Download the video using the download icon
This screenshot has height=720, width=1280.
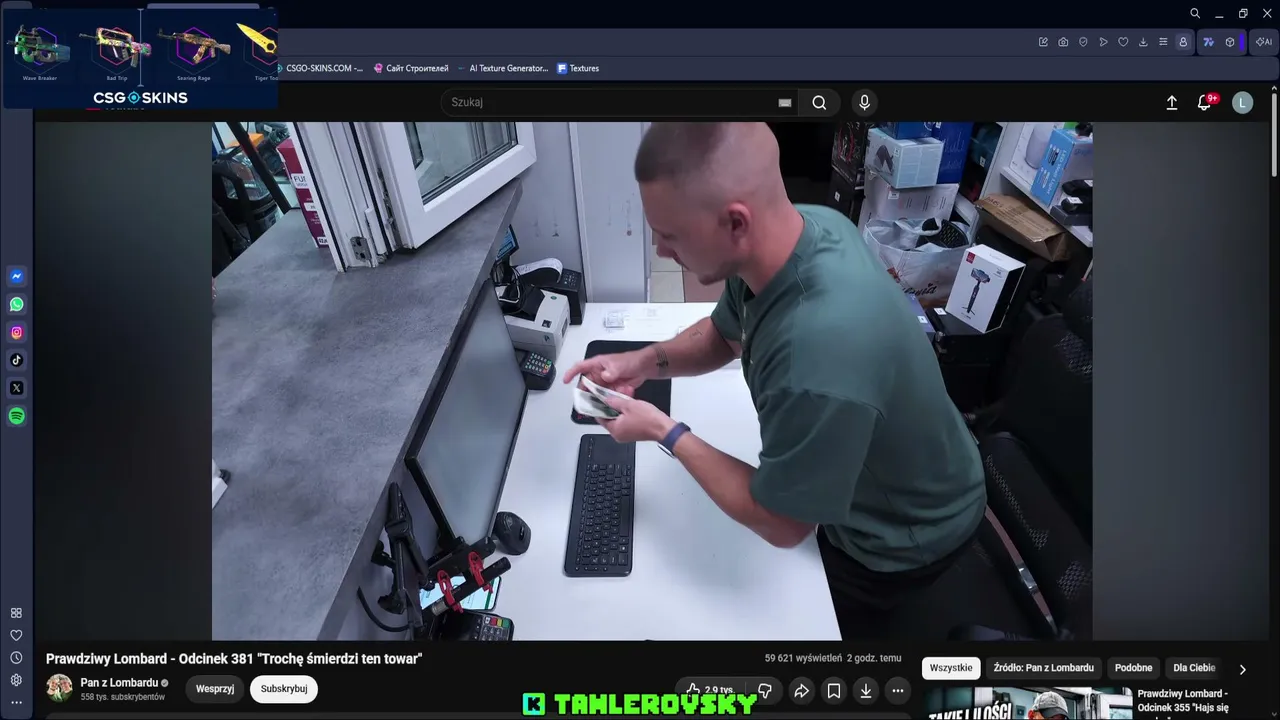tap(866, 690)
